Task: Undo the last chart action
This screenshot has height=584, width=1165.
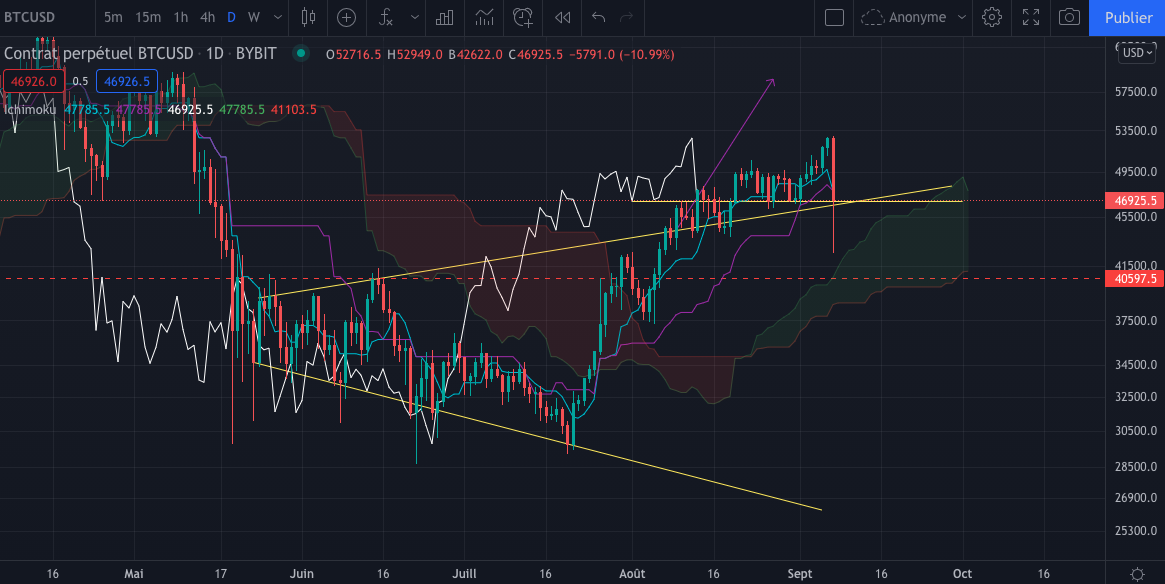Action: coord(599,18)
